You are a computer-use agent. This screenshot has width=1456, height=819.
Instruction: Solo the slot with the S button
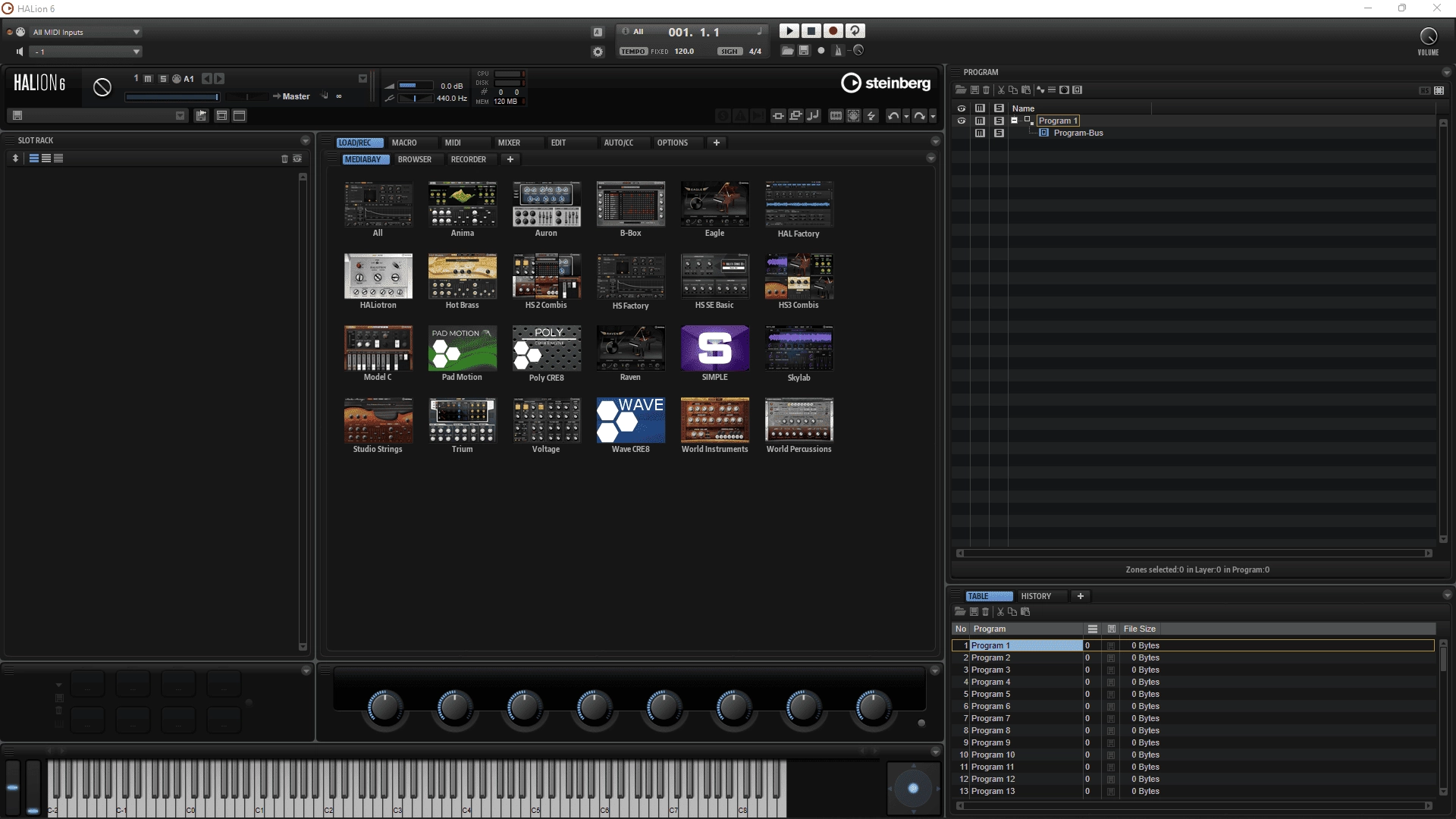pyautogui.click(x=162, y=79)
